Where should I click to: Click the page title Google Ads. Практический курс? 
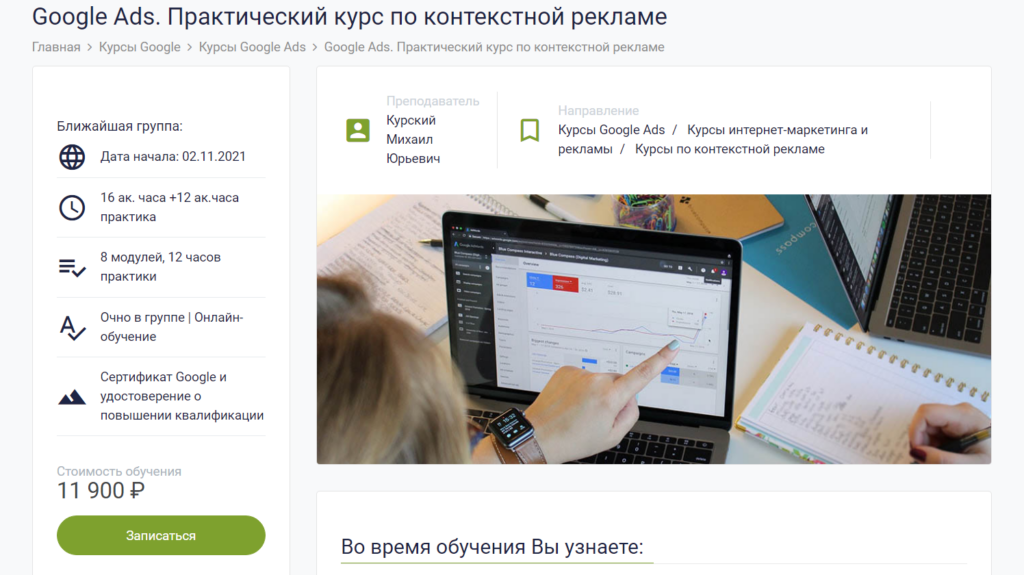coord(349,16)
